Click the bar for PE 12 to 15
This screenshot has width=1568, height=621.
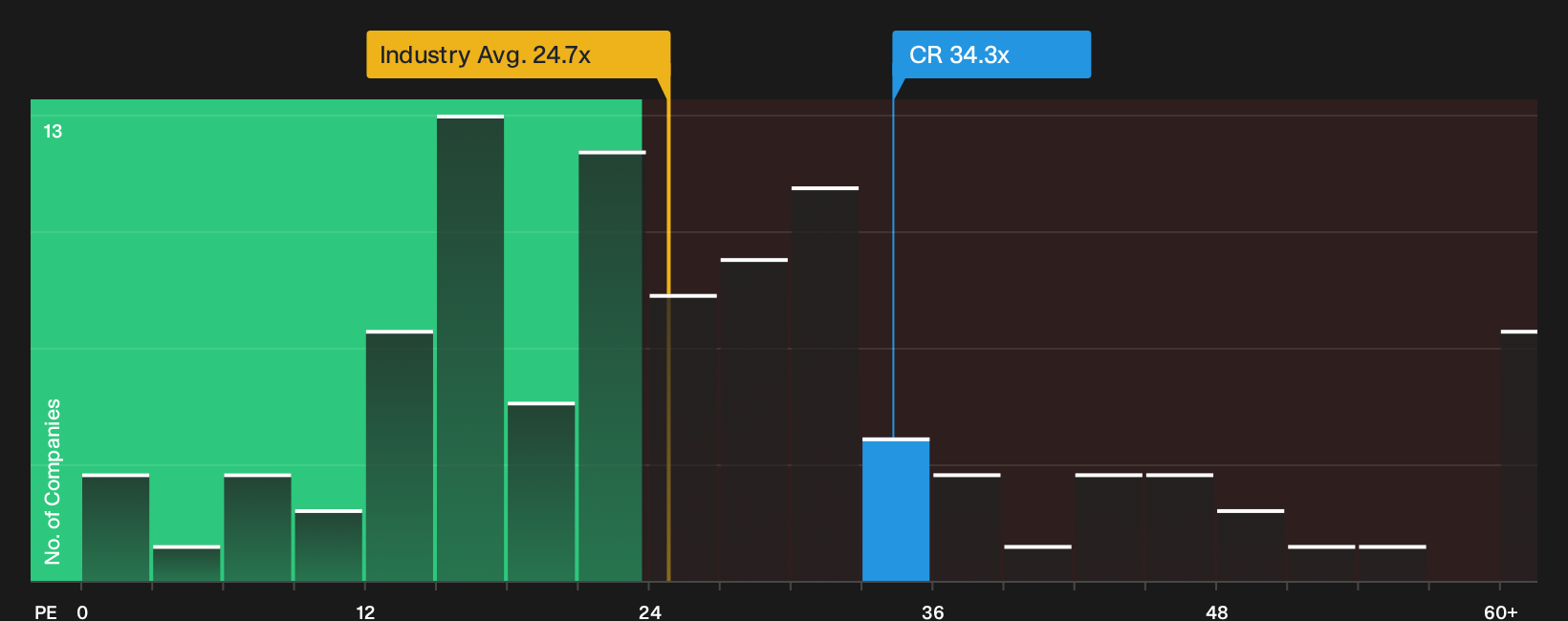tap(400, 456)
